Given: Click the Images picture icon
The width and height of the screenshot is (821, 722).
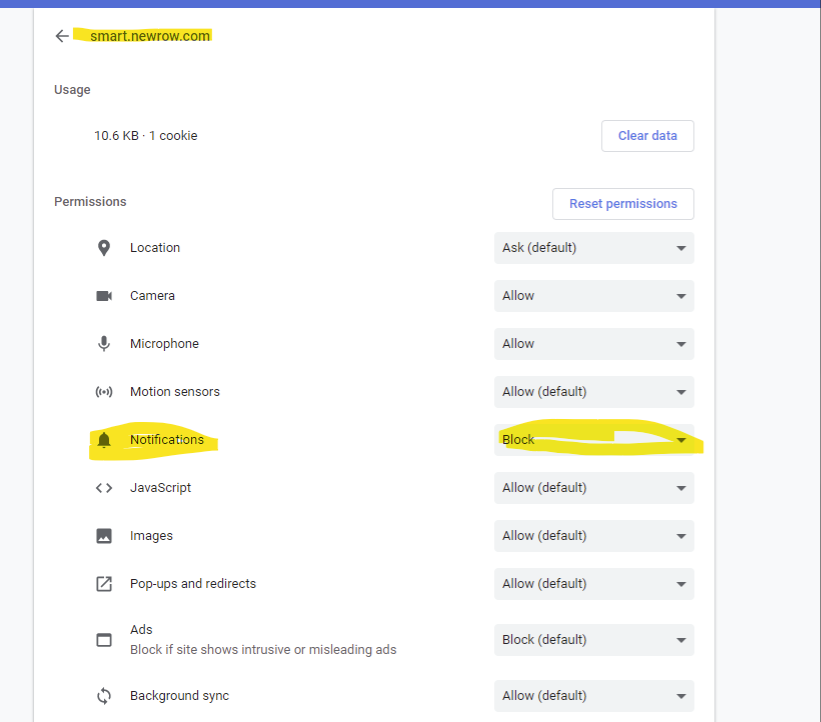Looking at the screenshot, I should point(104,536).
